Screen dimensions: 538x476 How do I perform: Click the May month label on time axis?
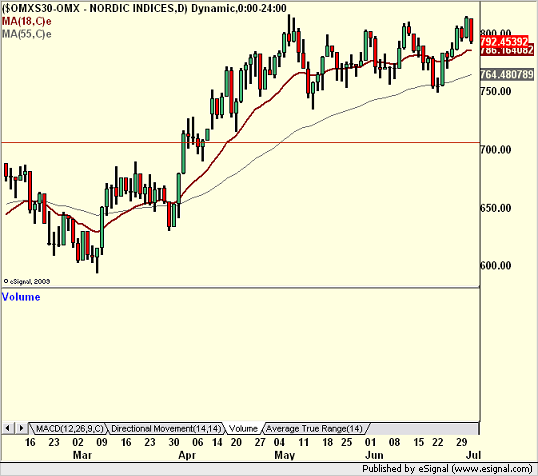[285, 455]
